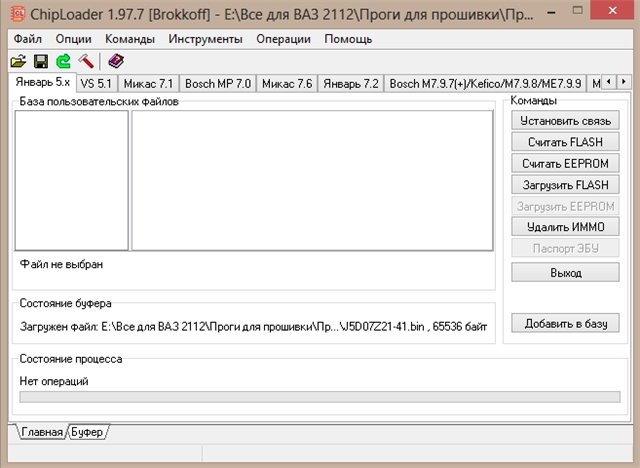Open the Операции menu
The width and height of the screenshot is (640, 468).
click(x=283, y=39)
